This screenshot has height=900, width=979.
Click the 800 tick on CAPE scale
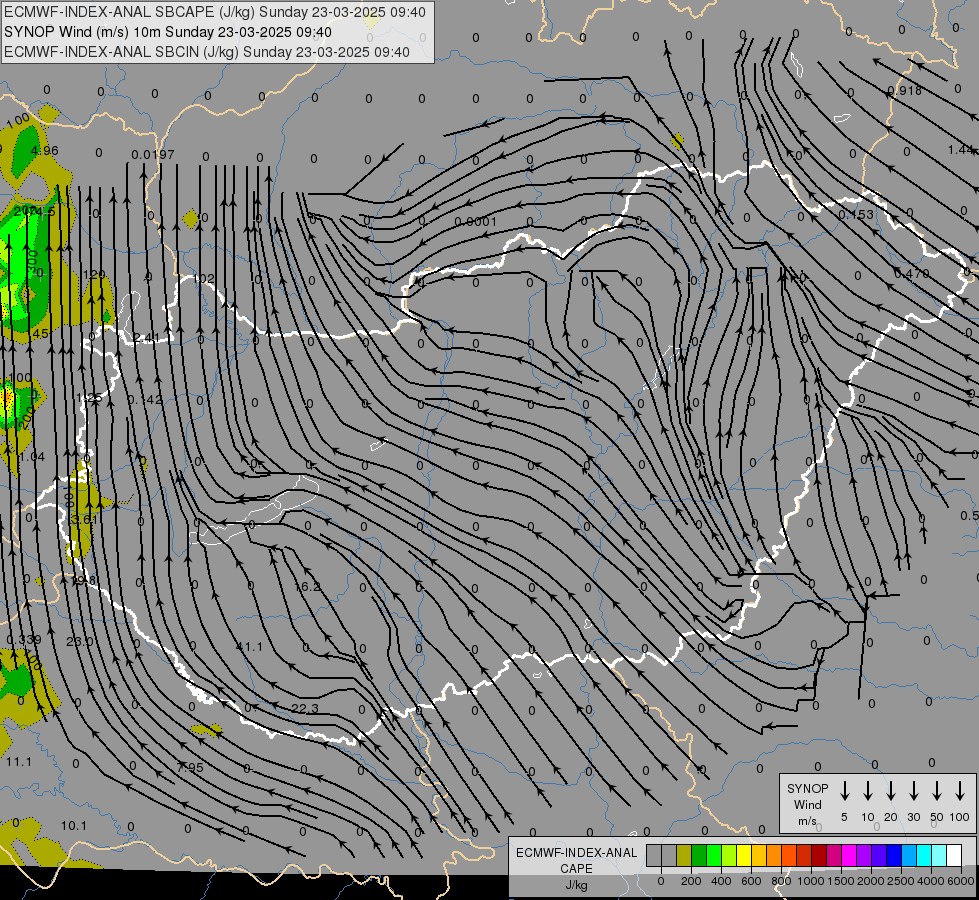pos(781,881)
